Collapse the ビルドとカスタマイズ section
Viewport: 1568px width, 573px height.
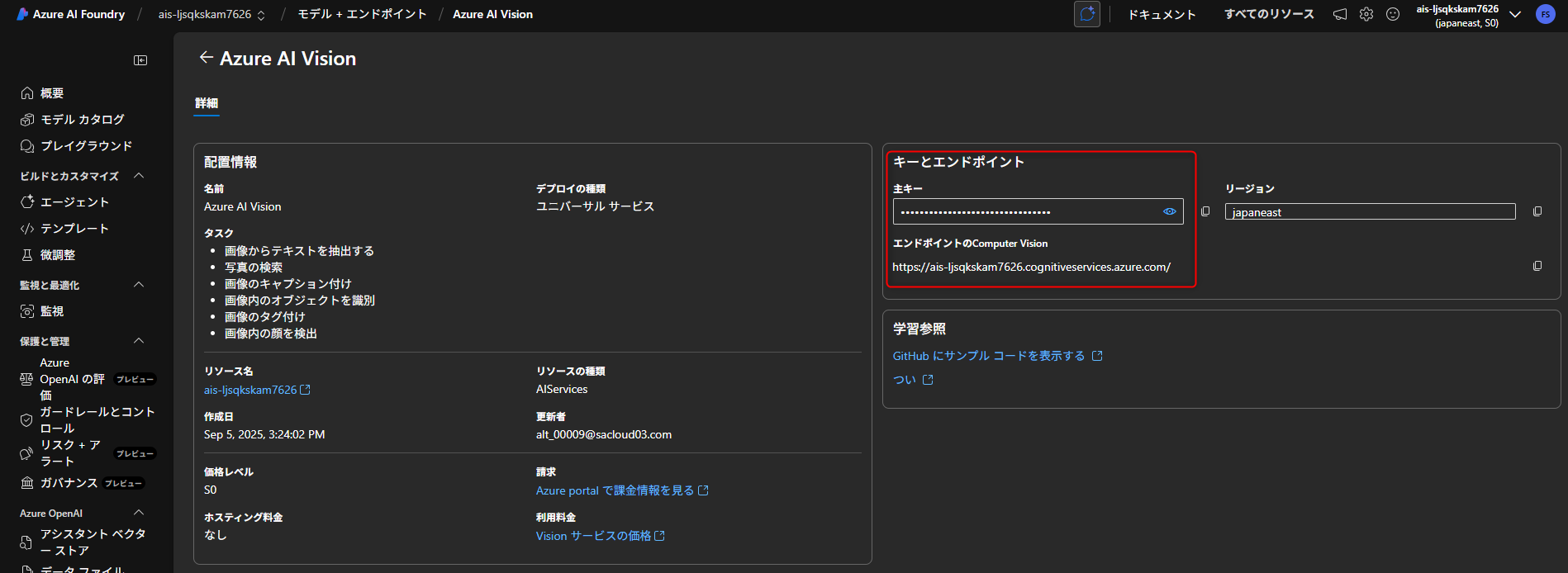[139, 176]
